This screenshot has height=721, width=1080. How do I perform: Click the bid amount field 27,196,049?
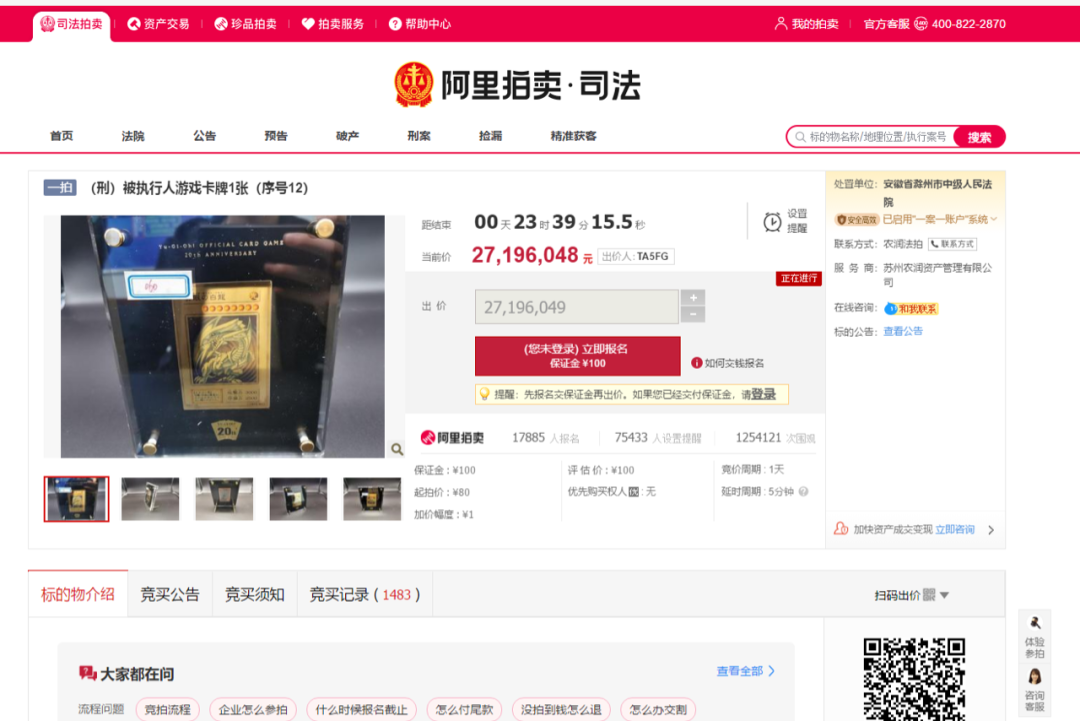tap(577, 307)
